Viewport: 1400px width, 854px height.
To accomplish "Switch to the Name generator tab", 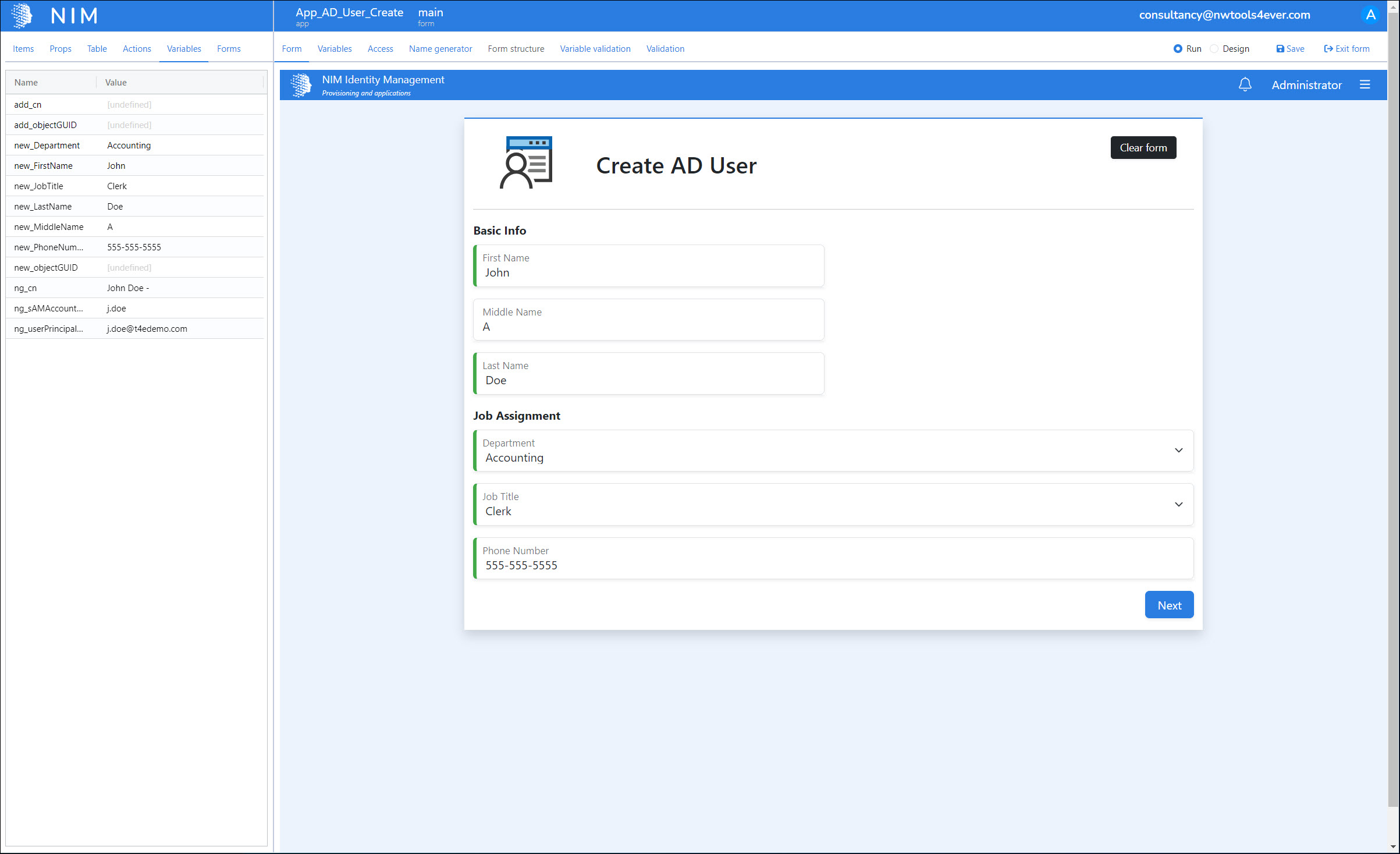I will coord(440,49).
